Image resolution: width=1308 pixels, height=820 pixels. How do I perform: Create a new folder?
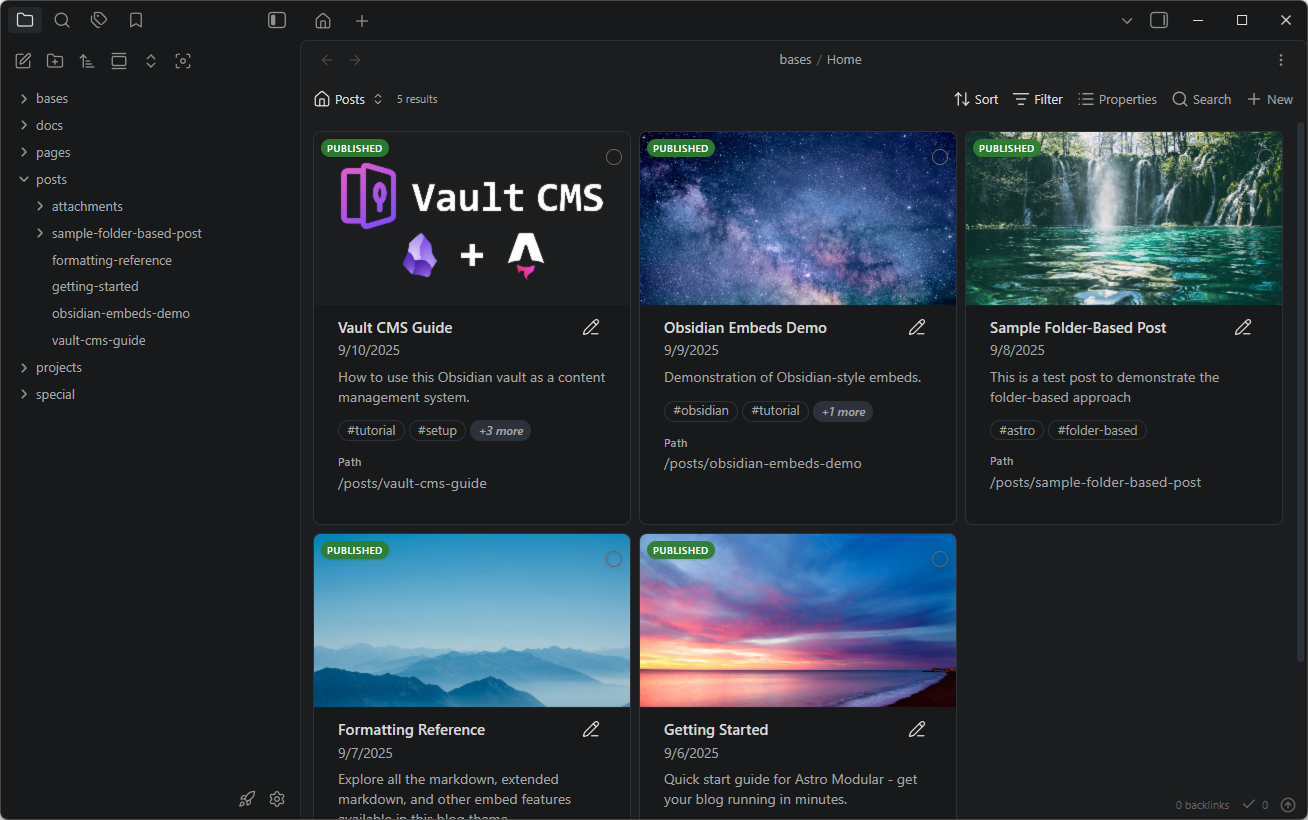[x=54, y=60]
